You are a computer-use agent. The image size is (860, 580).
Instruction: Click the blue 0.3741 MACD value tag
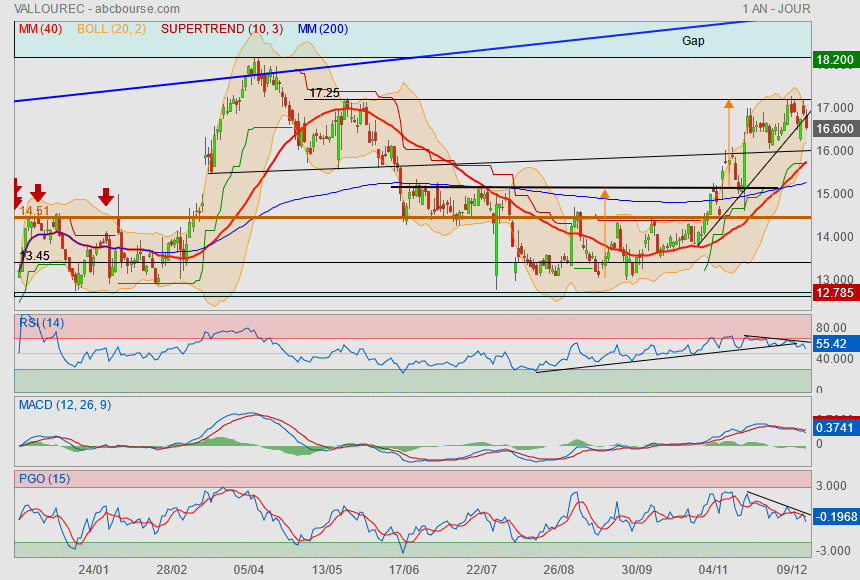pyautogui.click(x=836, y=427)
